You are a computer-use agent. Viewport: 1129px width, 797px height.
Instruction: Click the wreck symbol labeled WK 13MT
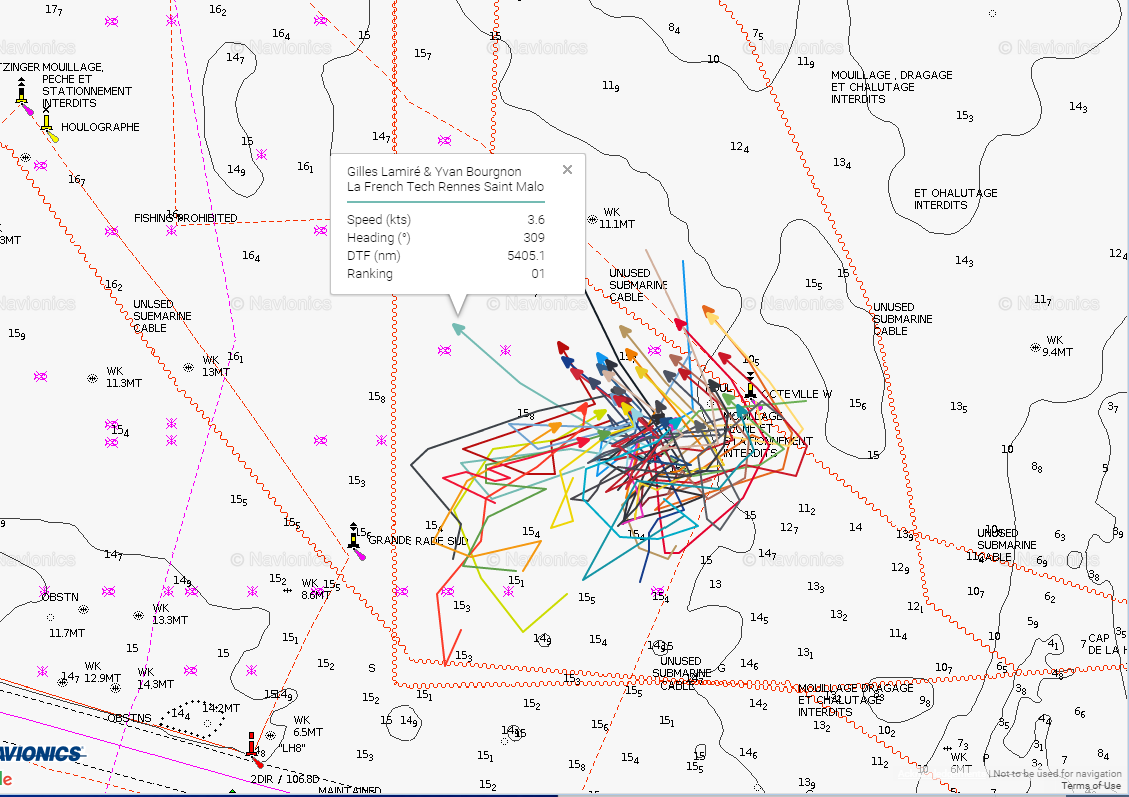(x=189, y=367)
